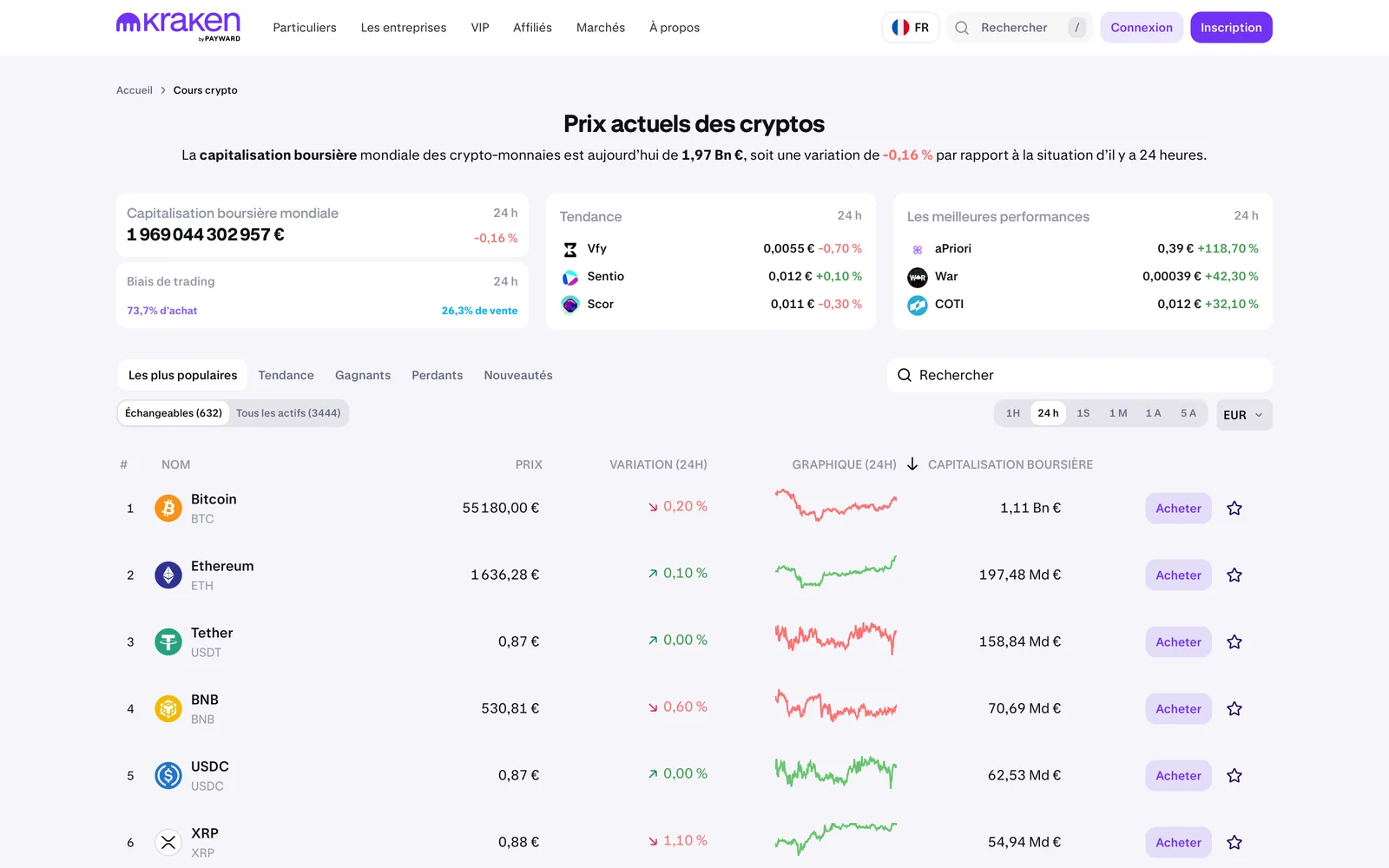Click the Connexion button
The image size is (1389, 868).
pyautogui.click(x=1142, y=28)
